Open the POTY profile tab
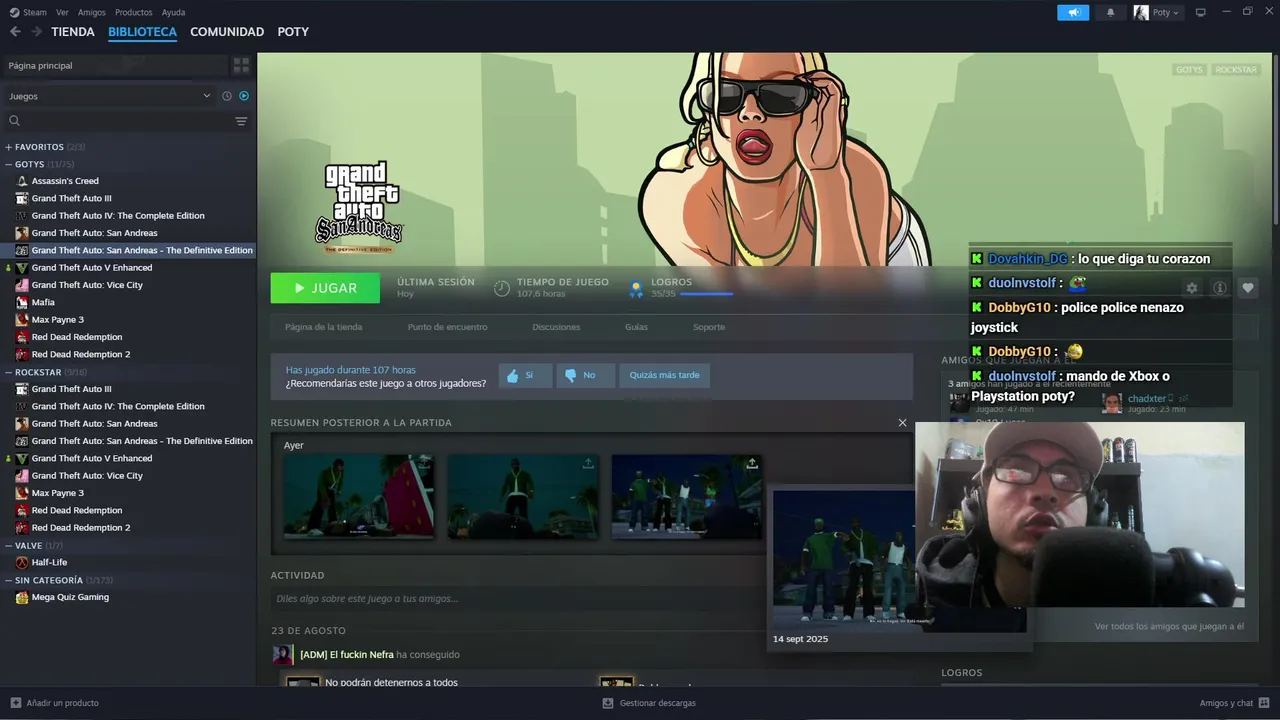 pyautogui.click(x=293, y=32)
